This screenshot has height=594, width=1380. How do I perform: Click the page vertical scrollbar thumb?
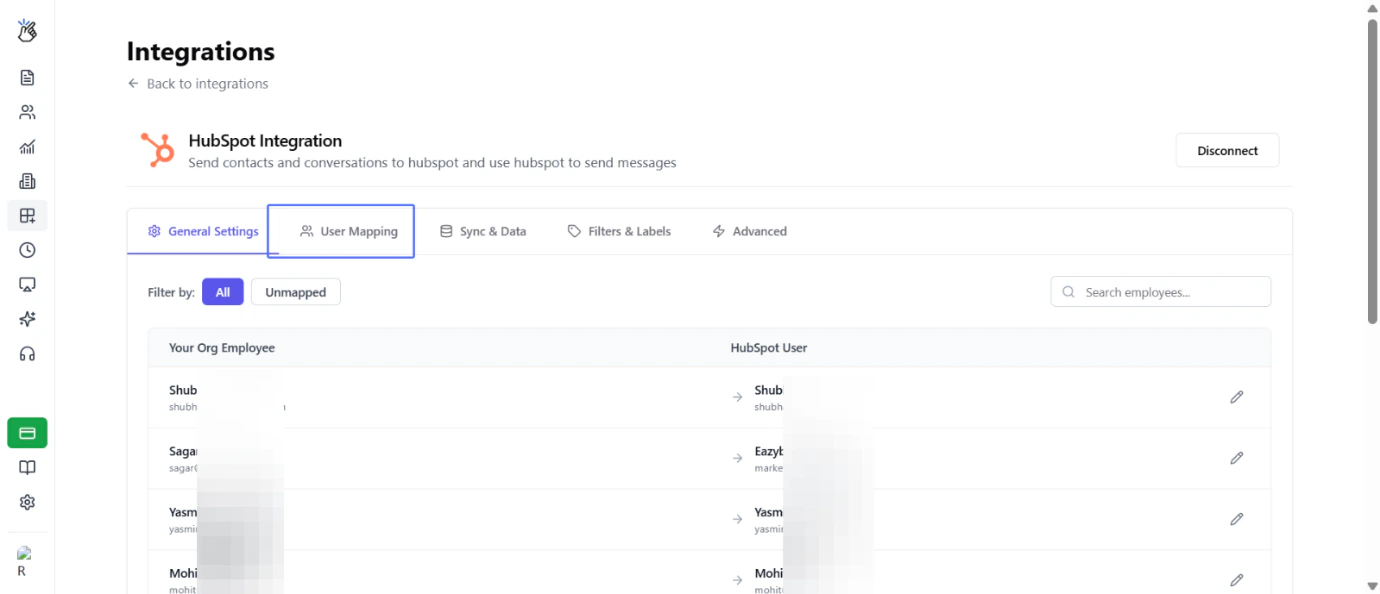1372,170
